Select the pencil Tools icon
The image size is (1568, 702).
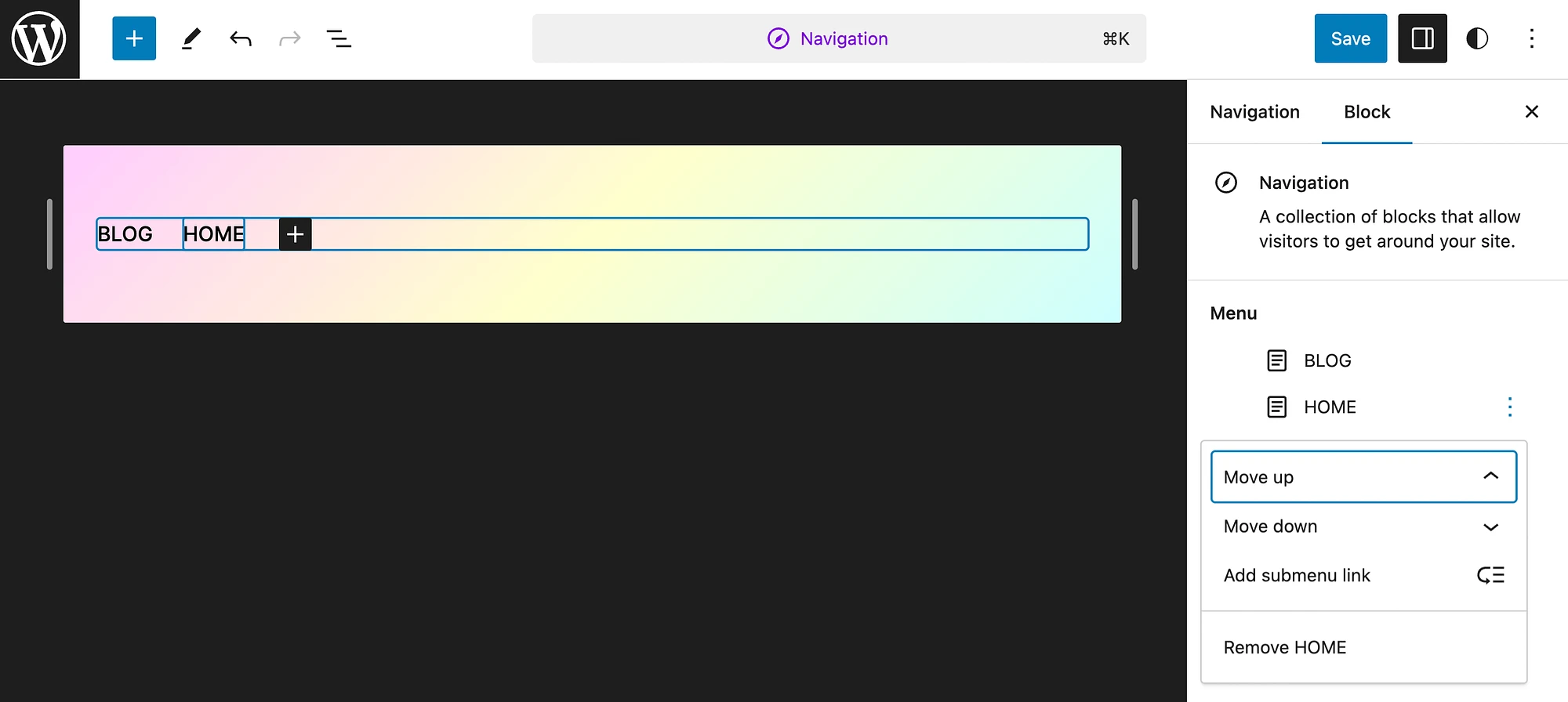tap(191, 38)
